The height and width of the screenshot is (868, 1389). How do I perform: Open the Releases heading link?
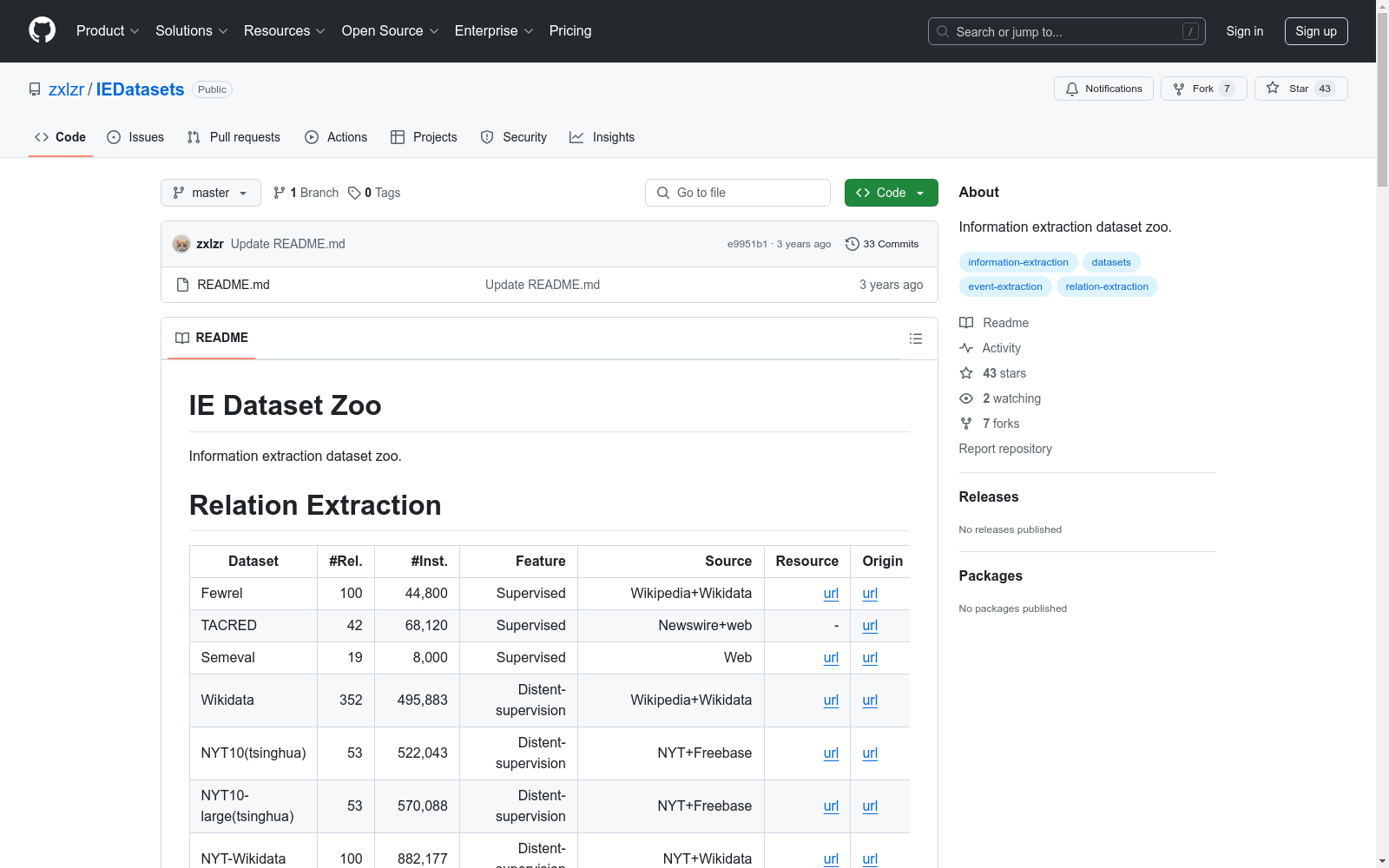[989, 496]
